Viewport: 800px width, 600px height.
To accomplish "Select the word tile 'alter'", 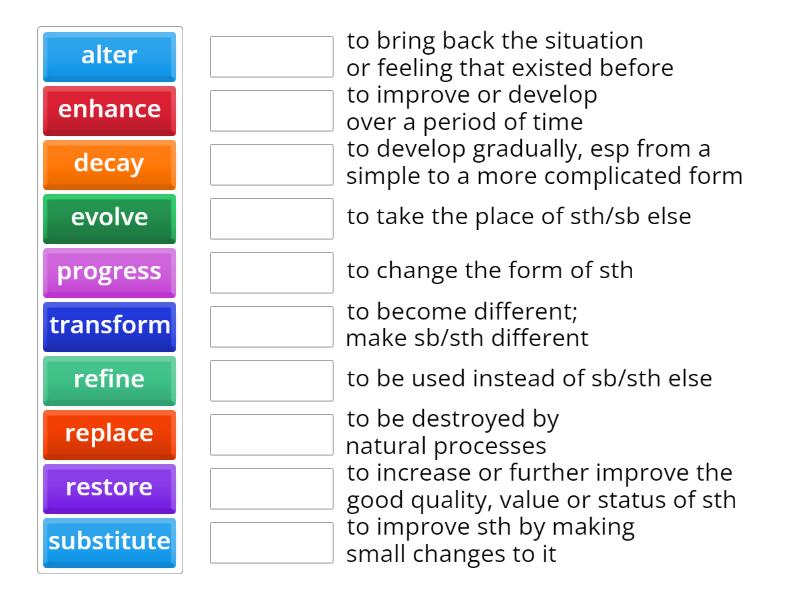I will coord(110,56).
